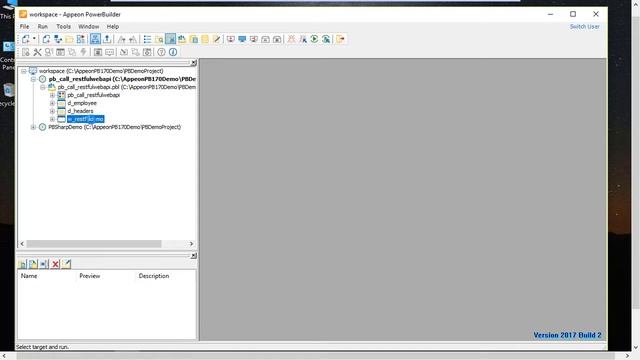Image resolution: width=640 pixels, height=360 pixels.
Task: Click the Next Error toolbar icon
Action: [121, 39]
